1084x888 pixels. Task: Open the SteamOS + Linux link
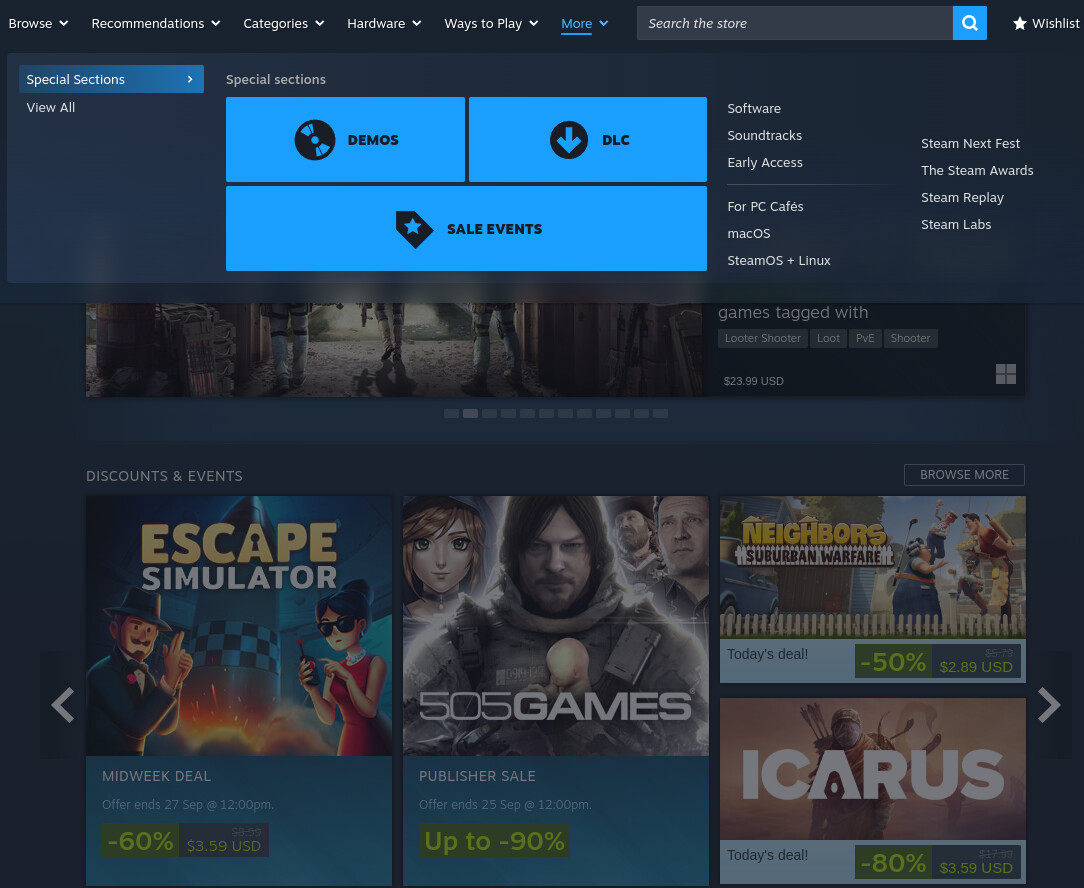coord(778,260)
